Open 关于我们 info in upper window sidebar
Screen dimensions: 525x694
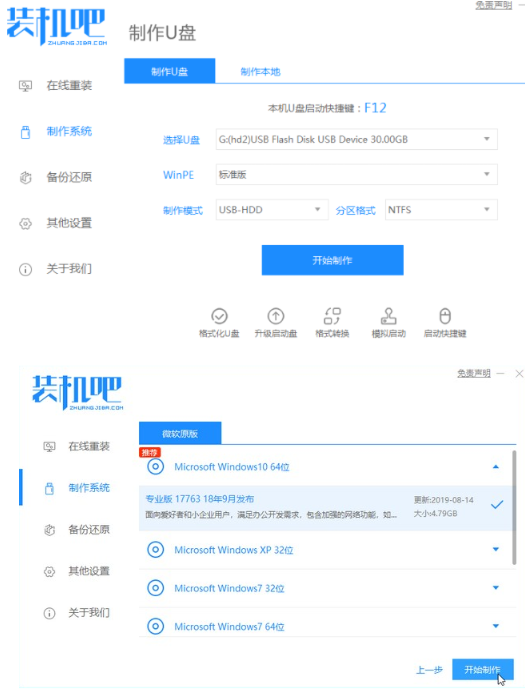tap(56, 269)
